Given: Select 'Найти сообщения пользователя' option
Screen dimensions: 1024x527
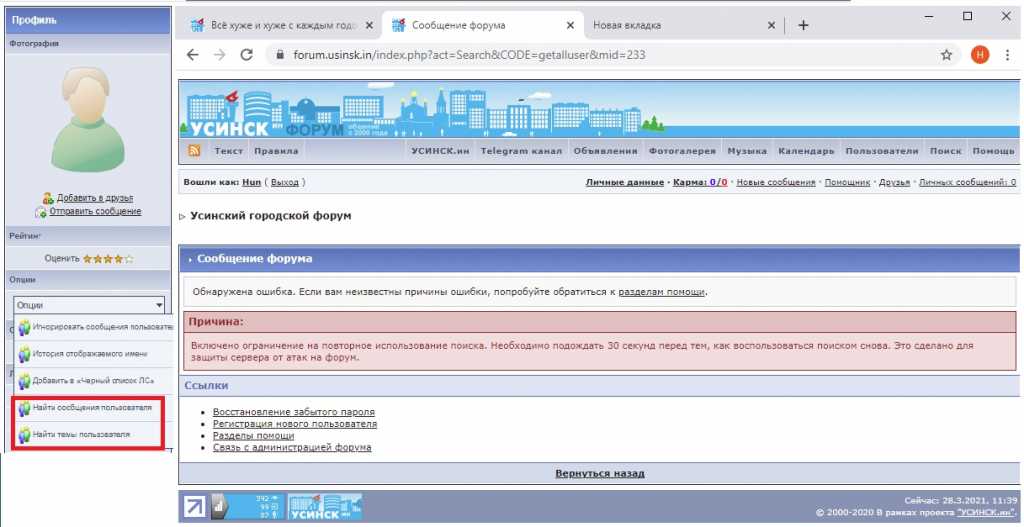Looking at the screenshot, I should [91, 409].
